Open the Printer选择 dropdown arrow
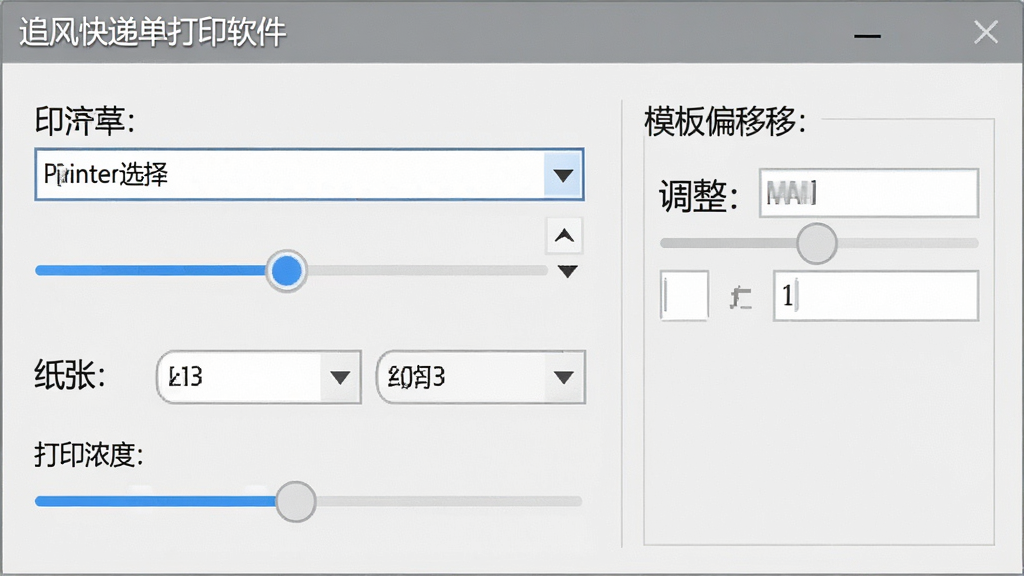 (x=563, y=174)
